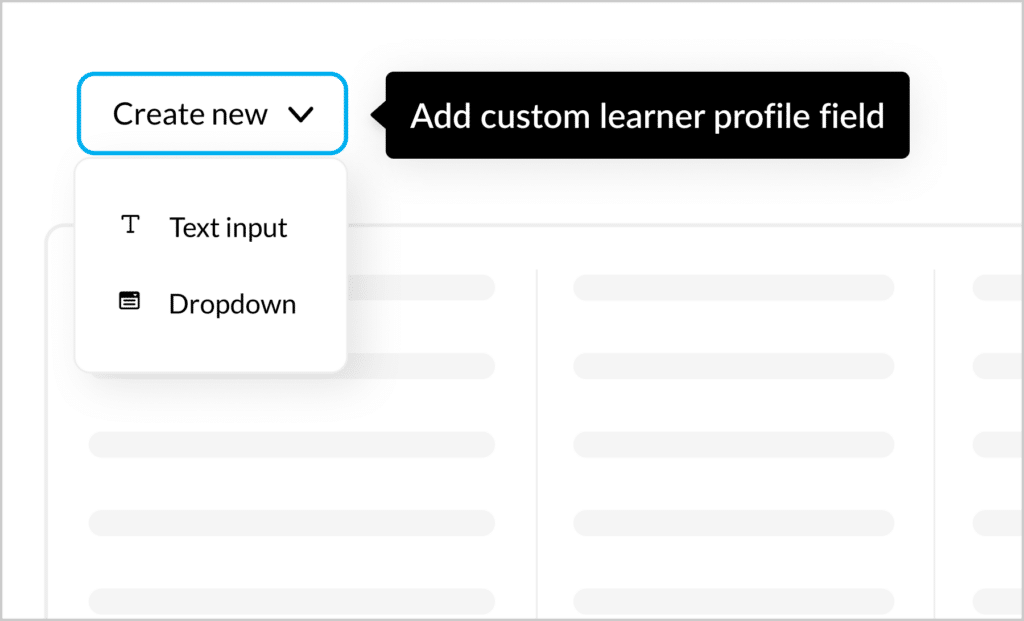
Task: Select the Text input menu entry
Action: [228, 227]
